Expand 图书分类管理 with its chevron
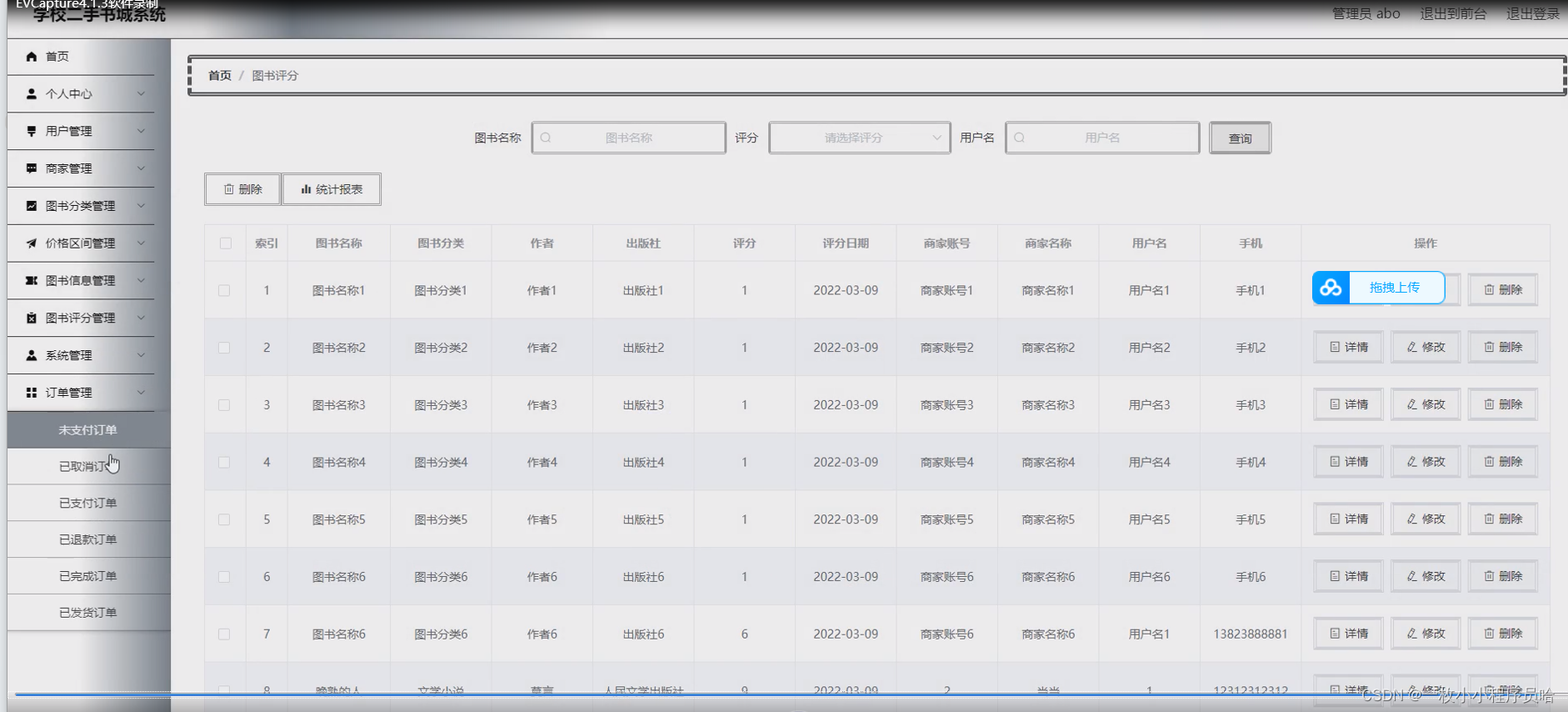1568x712 pixels. pos(141,206)
